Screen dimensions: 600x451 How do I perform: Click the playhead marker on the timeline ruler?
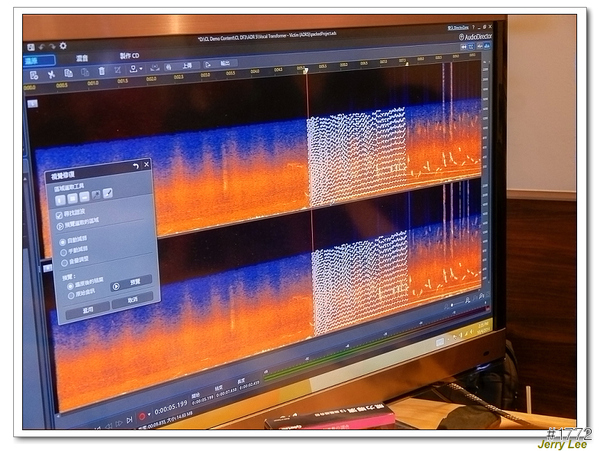coord(305,70)
